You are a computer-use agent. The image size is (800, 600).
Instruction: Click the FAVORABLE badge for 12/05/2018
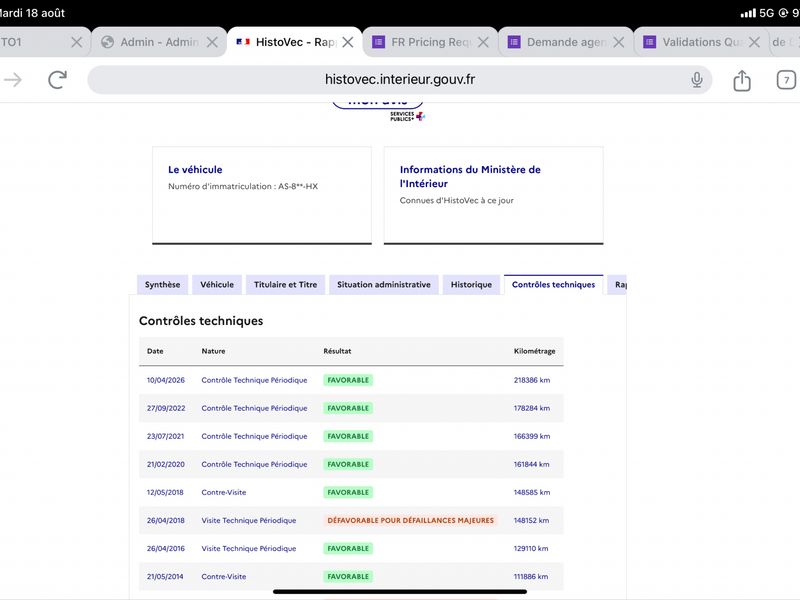(348, 492)
